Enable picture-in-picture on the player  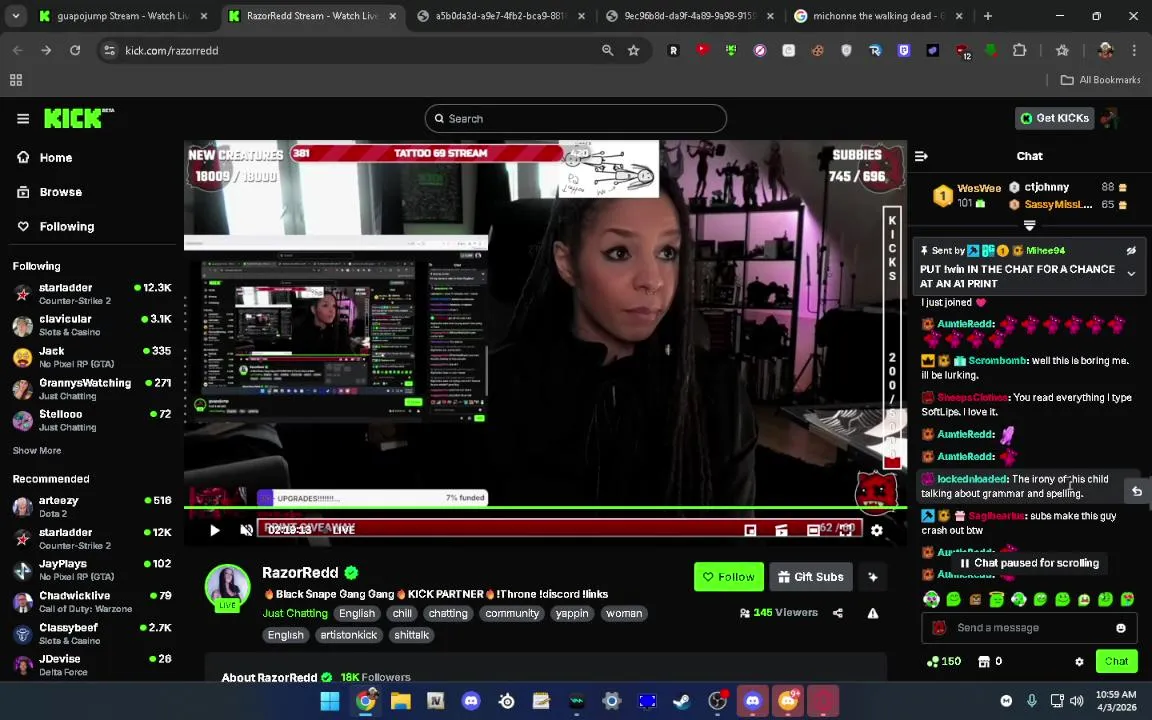[750, 530]
